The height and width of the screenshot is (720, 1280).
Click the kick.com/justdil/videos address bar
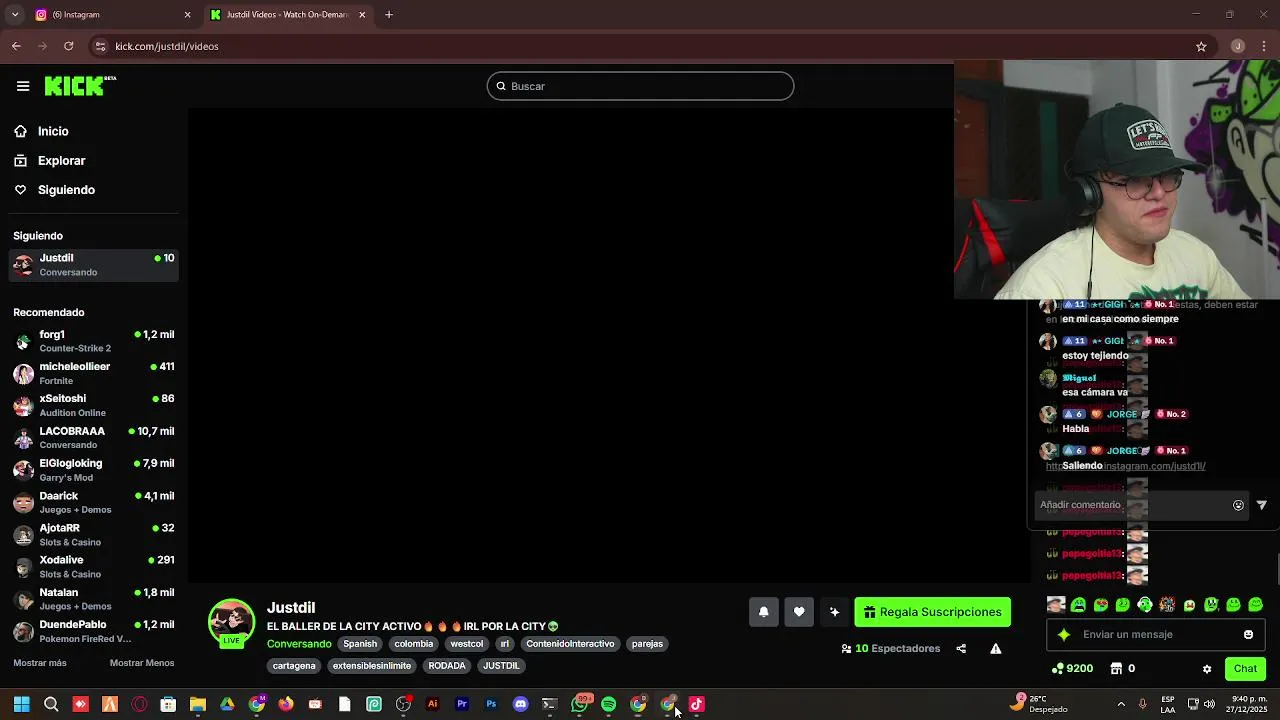click(640, 46)
